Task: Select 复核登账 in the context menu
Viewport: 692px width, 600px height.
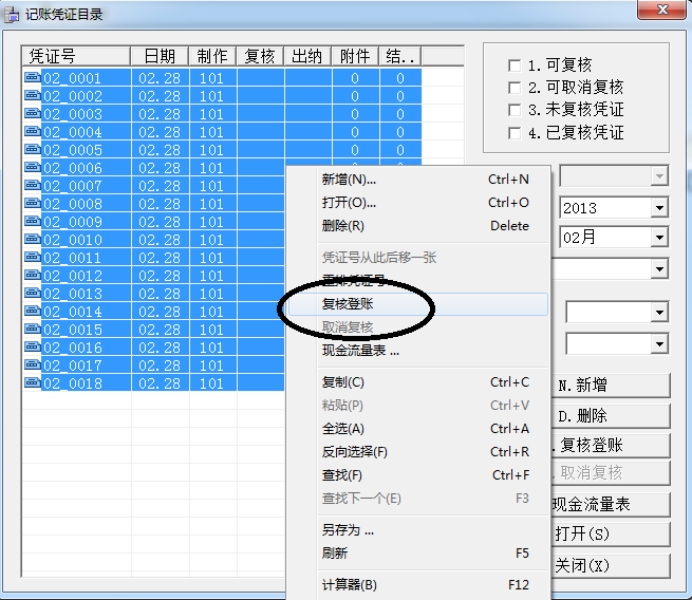Action: [418, 304]
